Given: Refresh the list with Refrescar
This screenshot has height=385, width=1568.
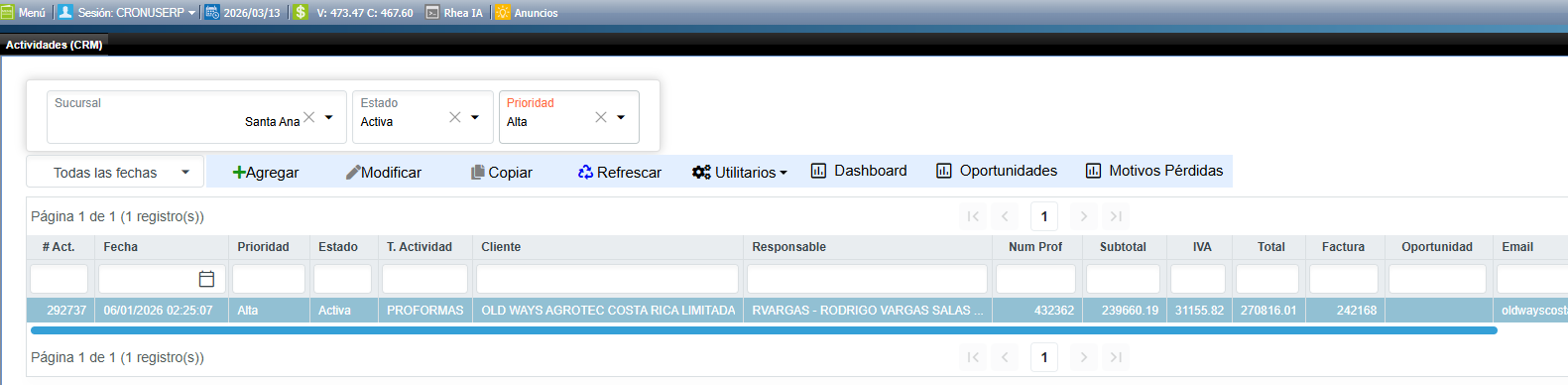Looking at the screenshot, I should (x=620, y=172).
